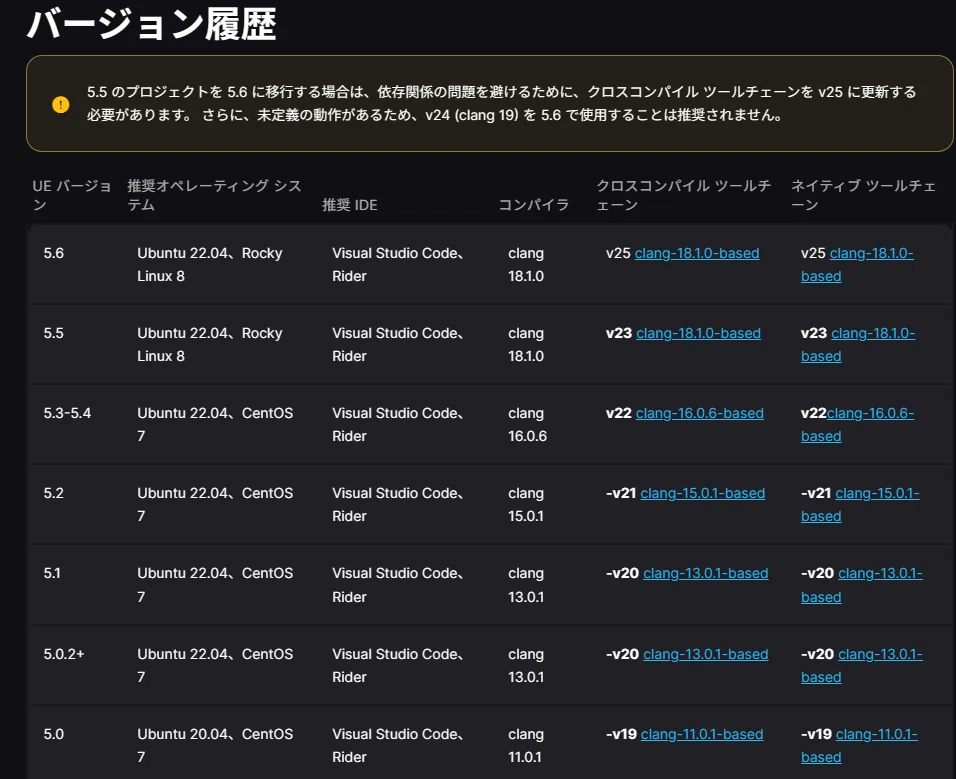Click the クロスコンパイル ツールチェーン column header
Image resolution: width=956 pixels, height=779 pixels.
tap(683, 195)
